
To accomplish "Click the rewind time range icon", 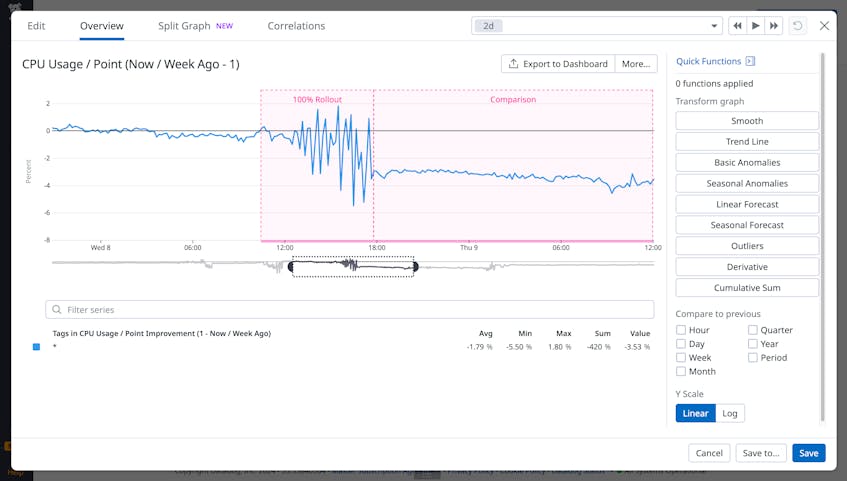I will [737, 26].
